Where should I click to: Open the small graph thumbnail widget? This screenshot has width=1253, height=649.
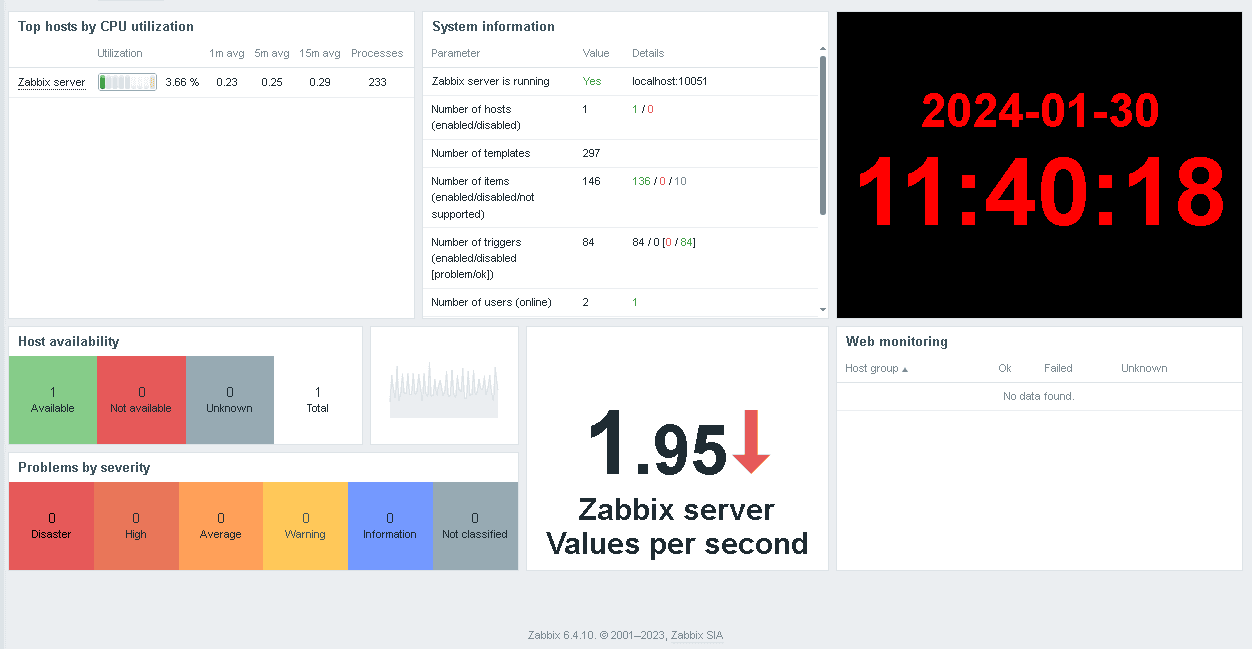444,385
